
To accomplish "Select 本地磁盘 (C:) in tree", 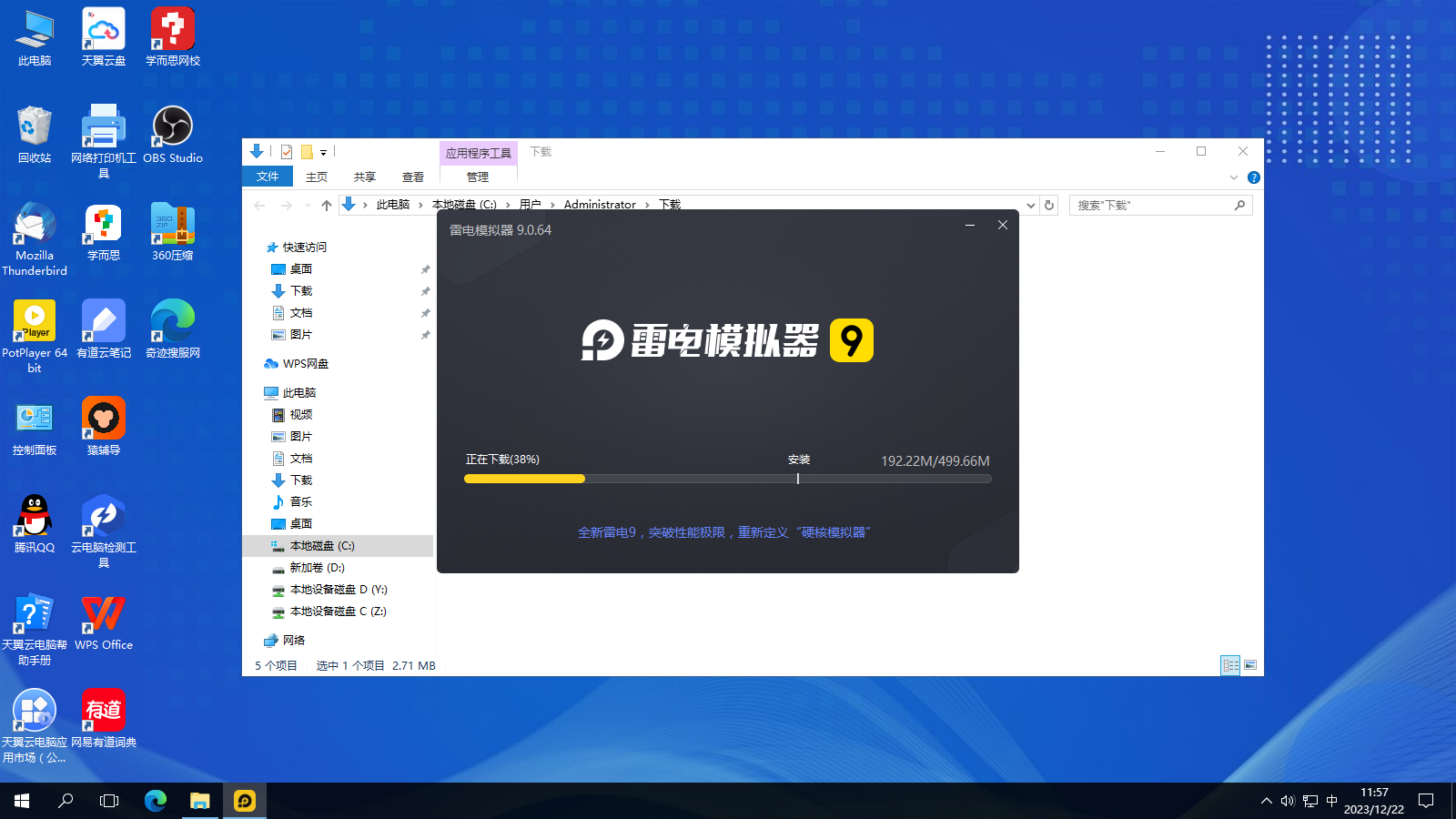I will pyautogui.click(x=338, y=546).
